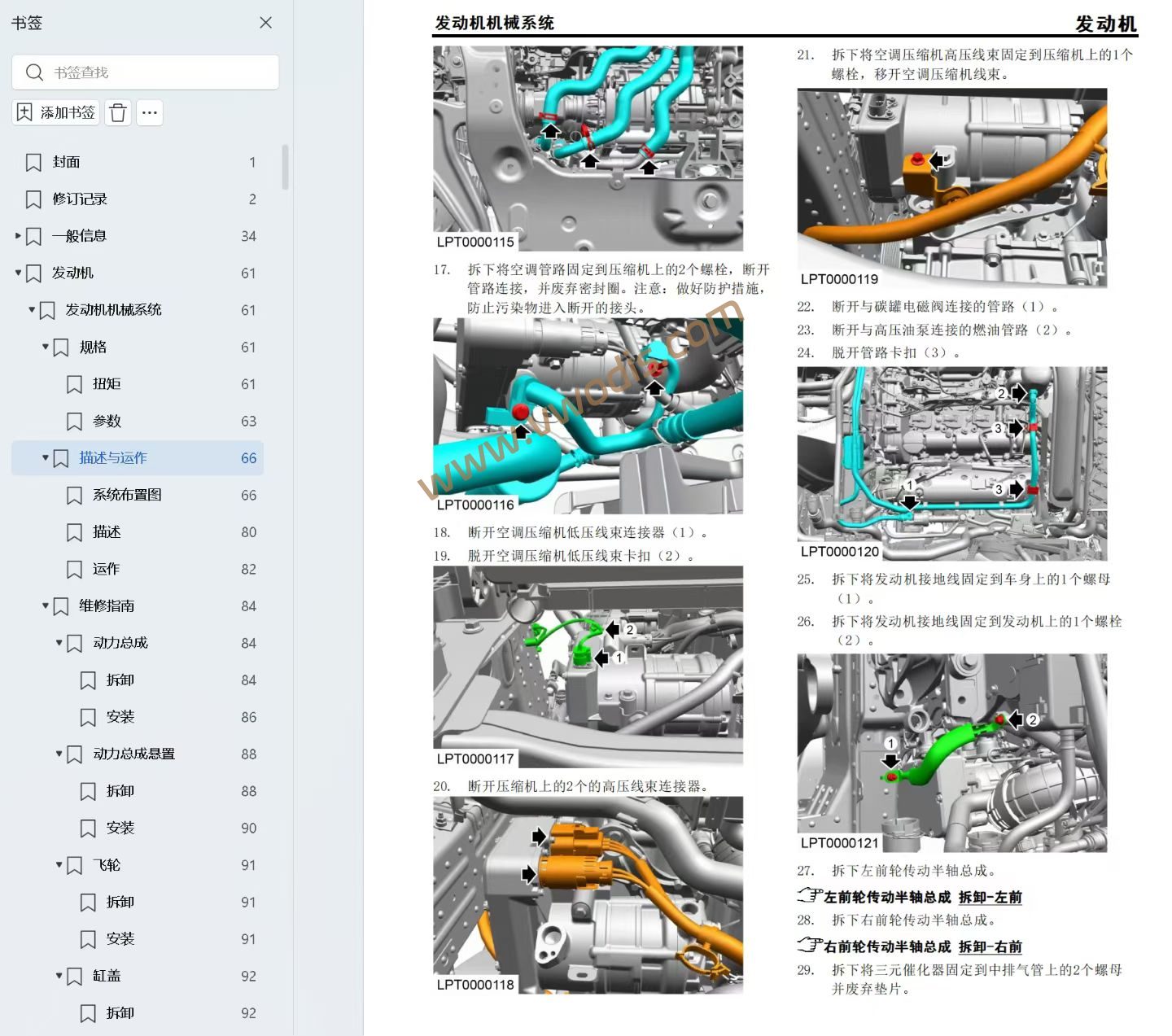Image resolution: width=1172 pixels, height=1036 pixels.
Task: Click the LPT0000120 fuel line illustration
Action: [952, 464]
